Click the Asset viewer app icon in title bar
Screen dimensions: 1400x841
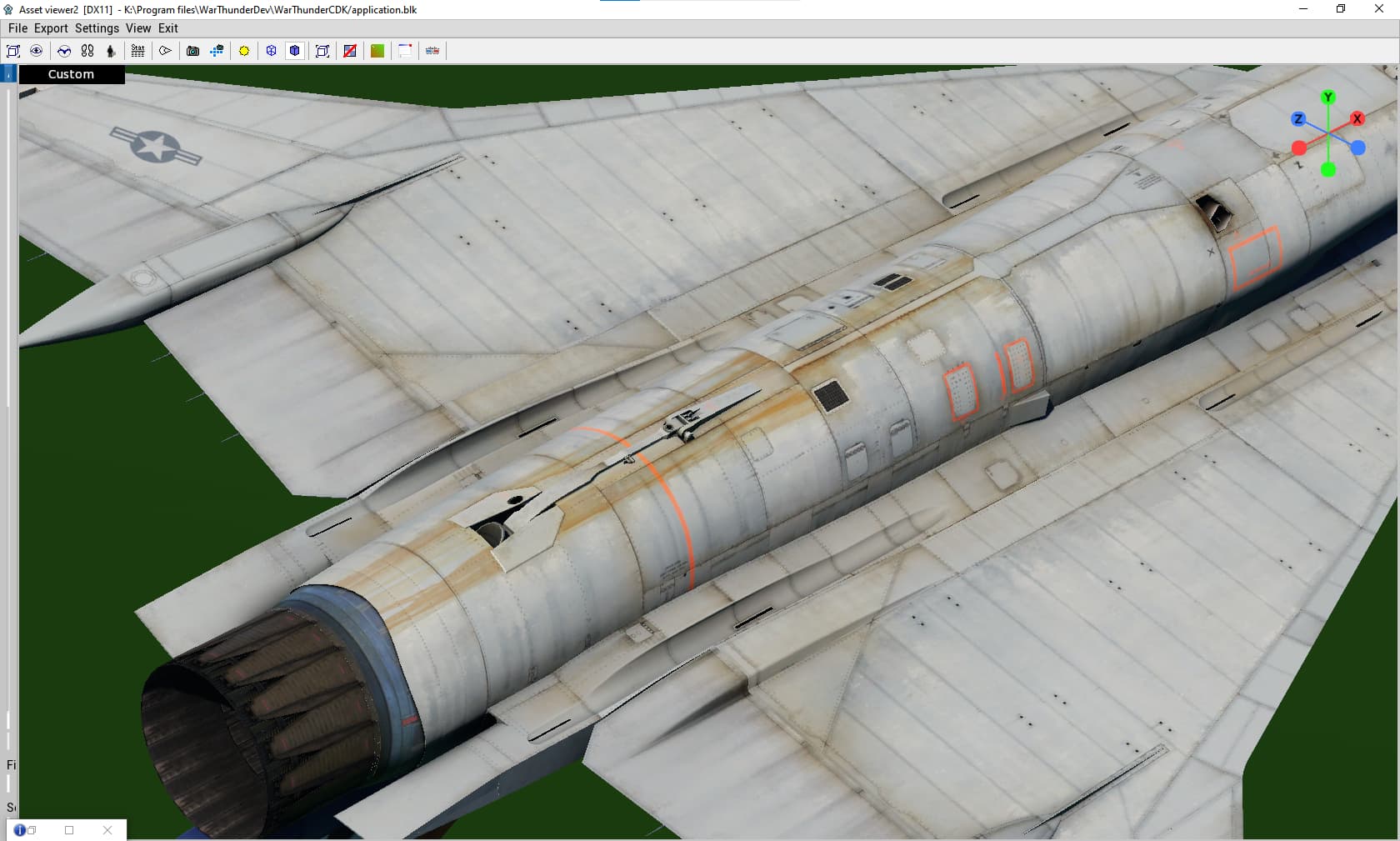coord(9,9)
